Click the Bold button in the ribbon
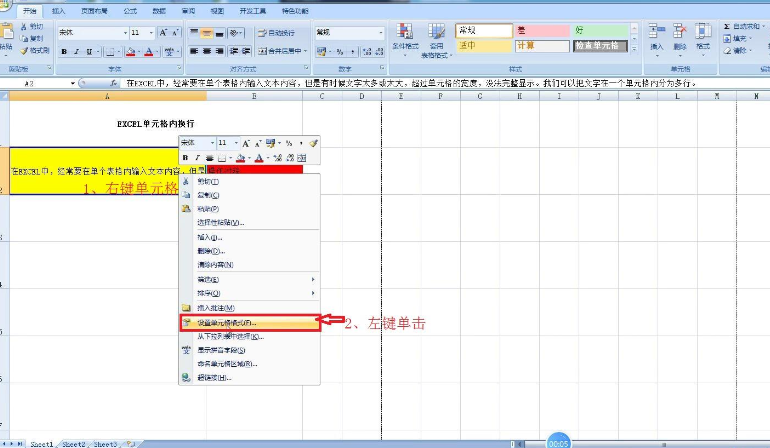 (x=64, y=52)
